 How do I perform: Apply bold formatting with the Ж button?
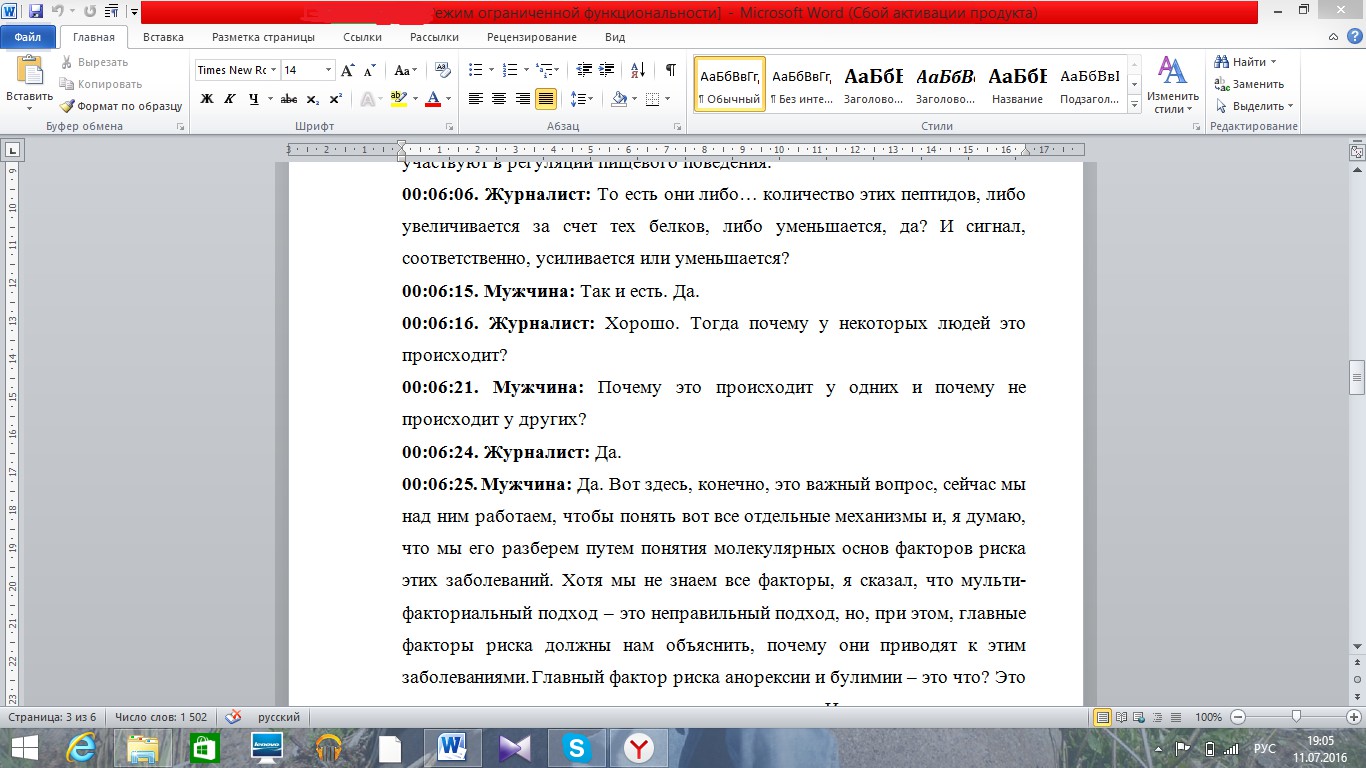tap(207, 99)
